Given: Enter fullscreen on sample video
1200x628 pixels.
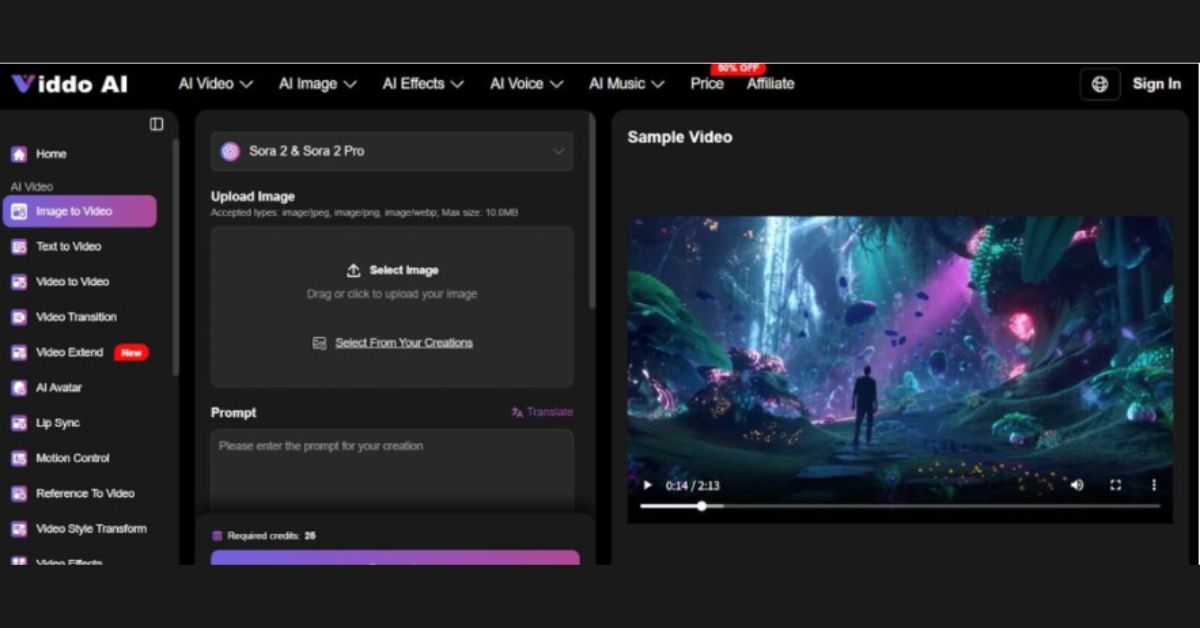Looking at the screenshot, I should pyautogui.click(x=1115, y=485).
